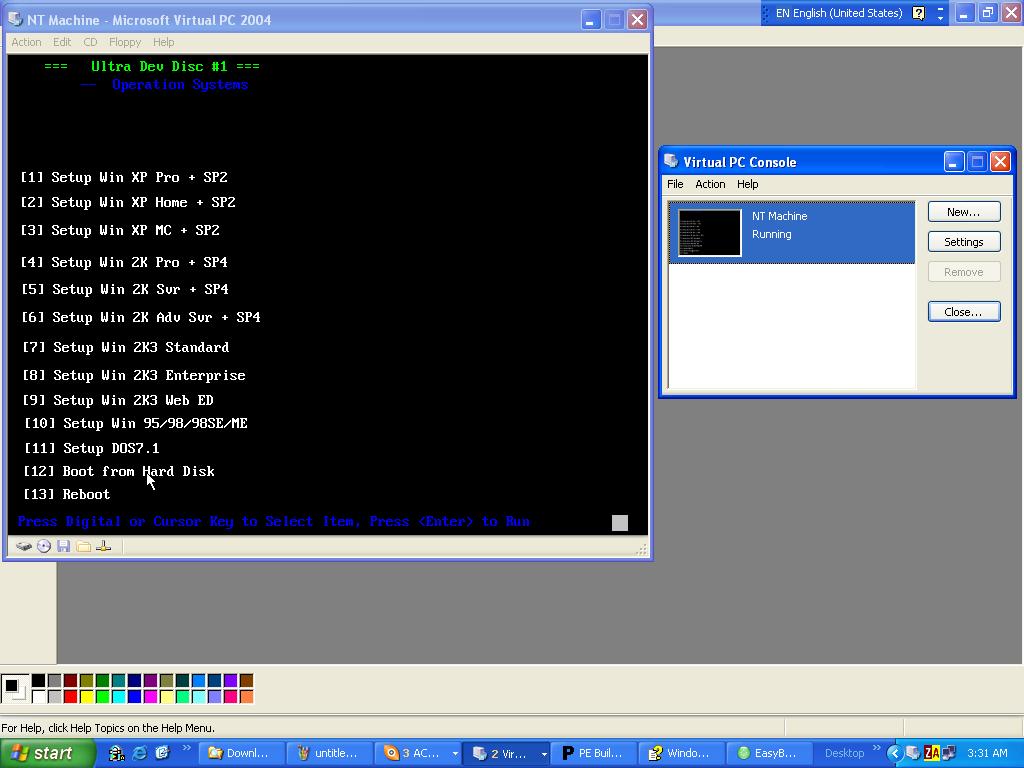Click the language bar help question-mark icon
Image resolution: width=1024 pixels, height=768 pixels.
pyautogui.click(x=918, y=13)
